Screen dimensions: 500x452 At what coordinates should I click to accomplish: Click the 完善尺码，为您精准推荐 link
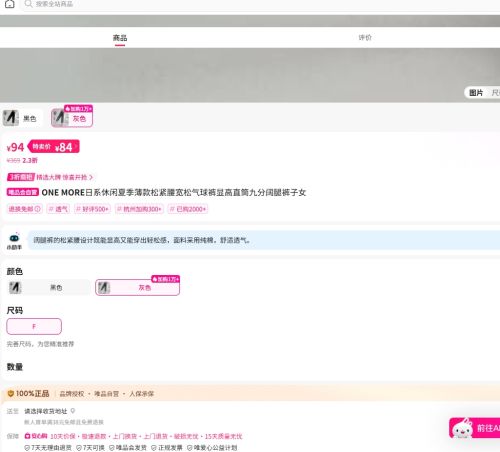[40, 344]
